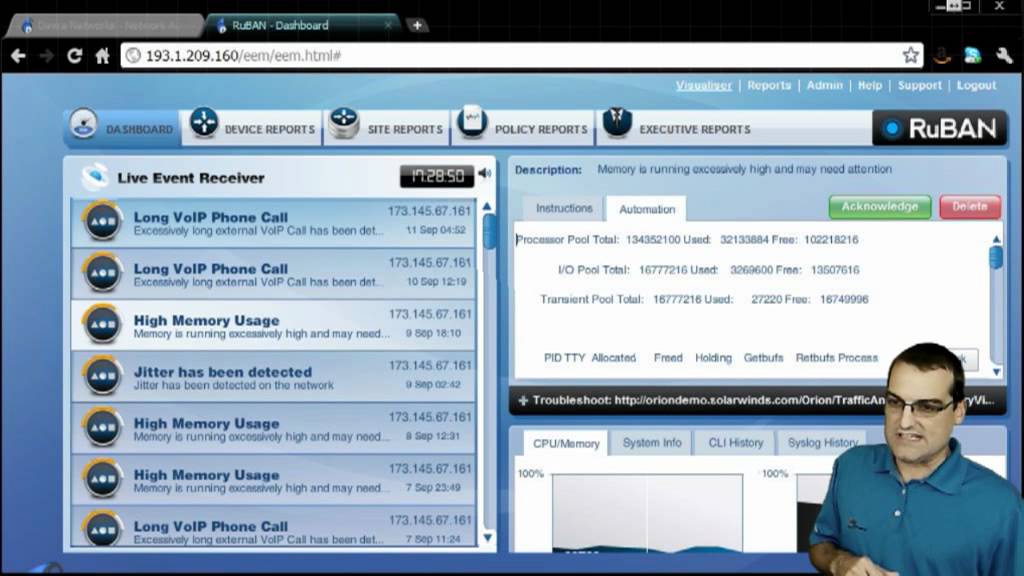Screen dimensions: 1024x576
Task: Click event icon of 7 Sep 11:24 VoIP call
Action: [x=103, y=529]
